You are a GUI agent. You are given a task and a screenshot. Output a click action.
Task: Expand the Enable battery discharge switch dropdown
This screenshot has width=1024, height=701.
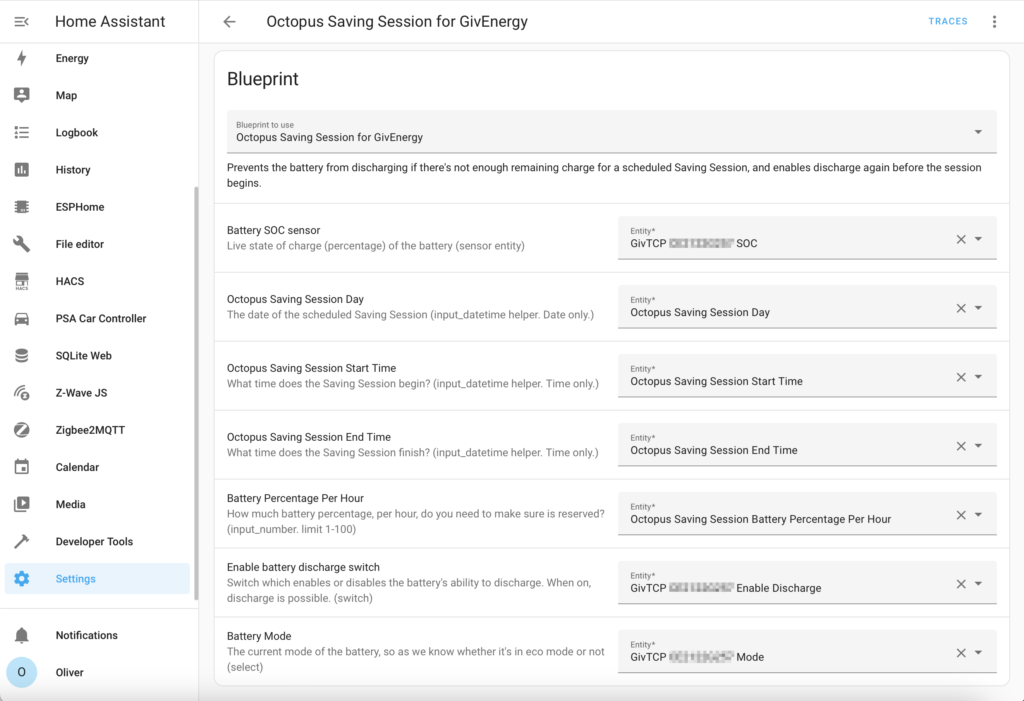978,584
